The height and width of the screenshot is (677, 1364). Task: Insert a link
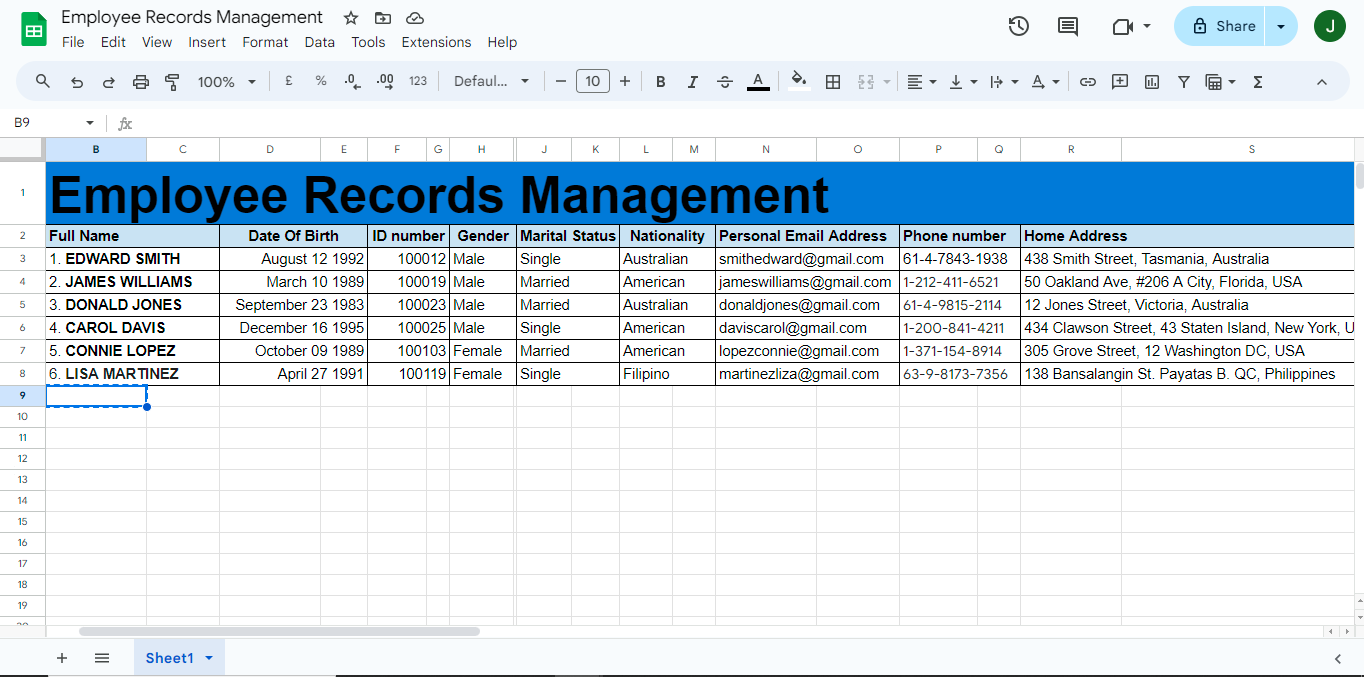1088,82
